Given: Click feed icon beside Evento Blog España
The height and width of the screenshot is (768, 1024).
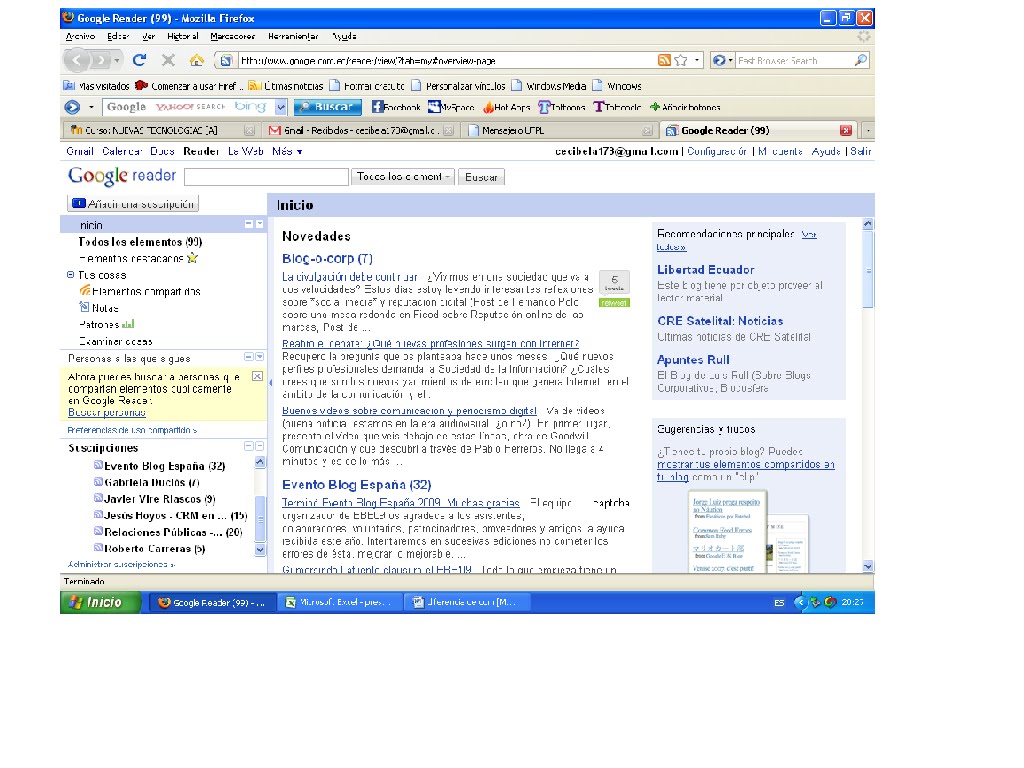Looking at the screenshot, I should 98,465.
